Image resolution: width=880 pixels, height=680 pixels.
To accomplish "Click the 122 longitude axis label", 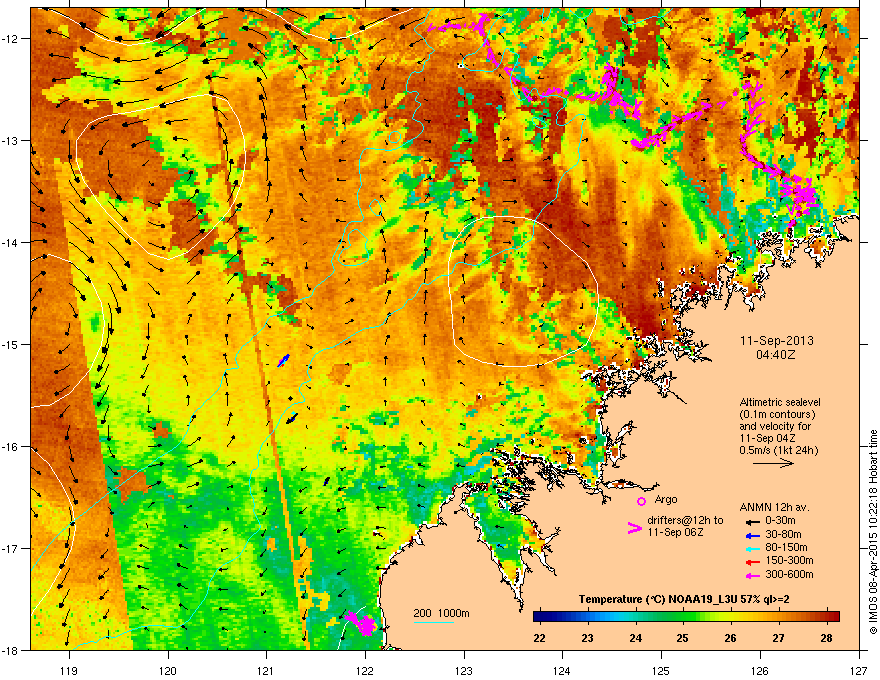I will [365, 670].
